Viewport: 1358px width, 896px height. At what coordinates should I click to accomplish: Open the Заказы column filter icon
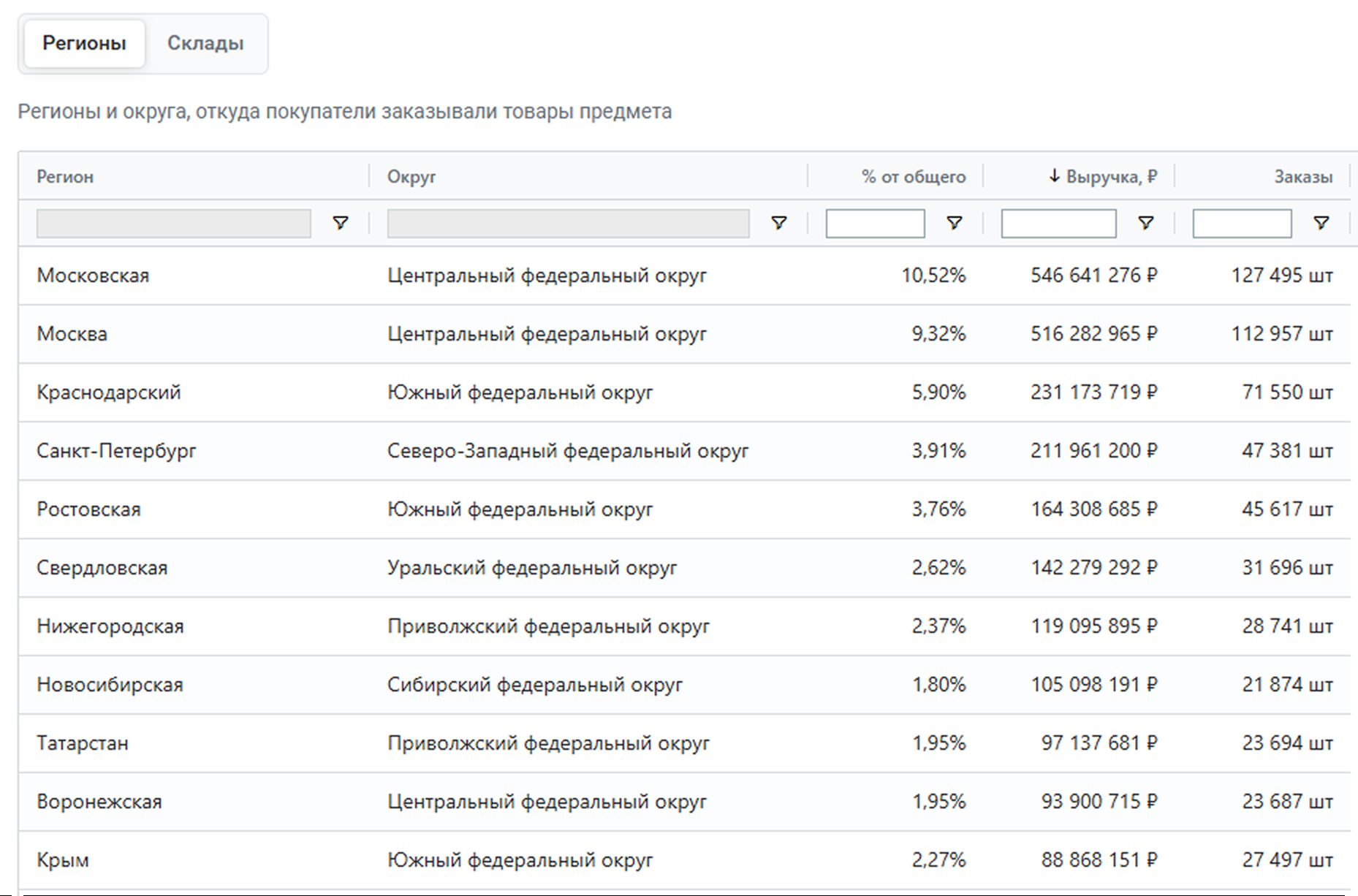1321,223
